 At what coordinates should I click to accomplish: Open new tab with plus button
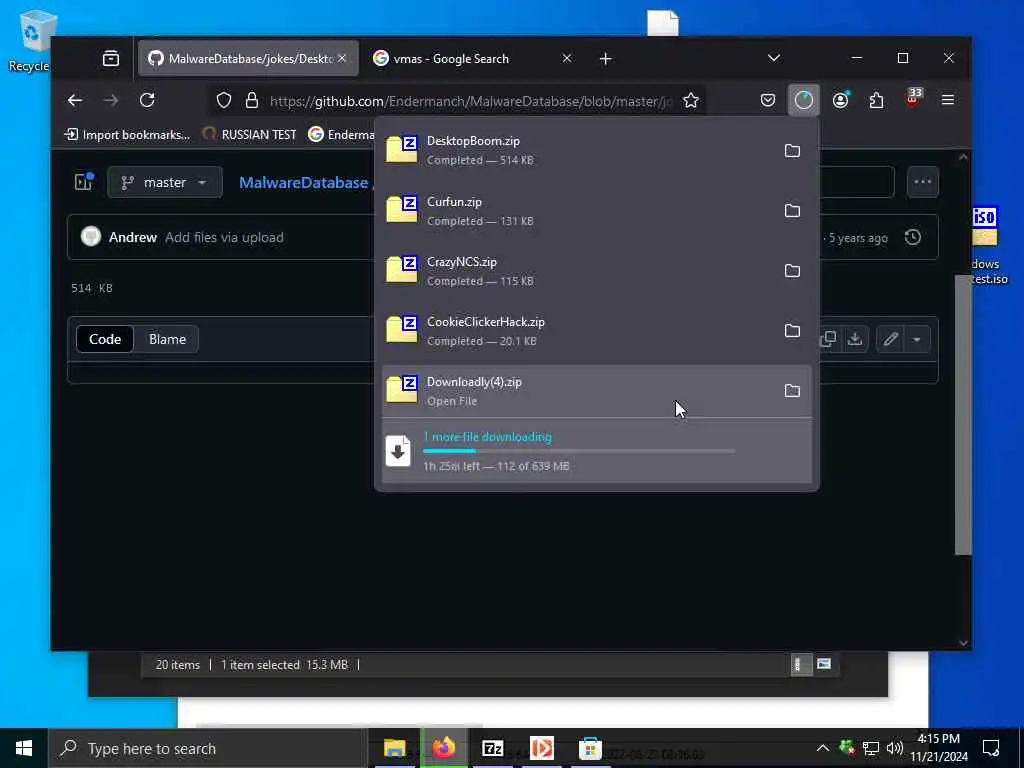(x=606, y=59)
